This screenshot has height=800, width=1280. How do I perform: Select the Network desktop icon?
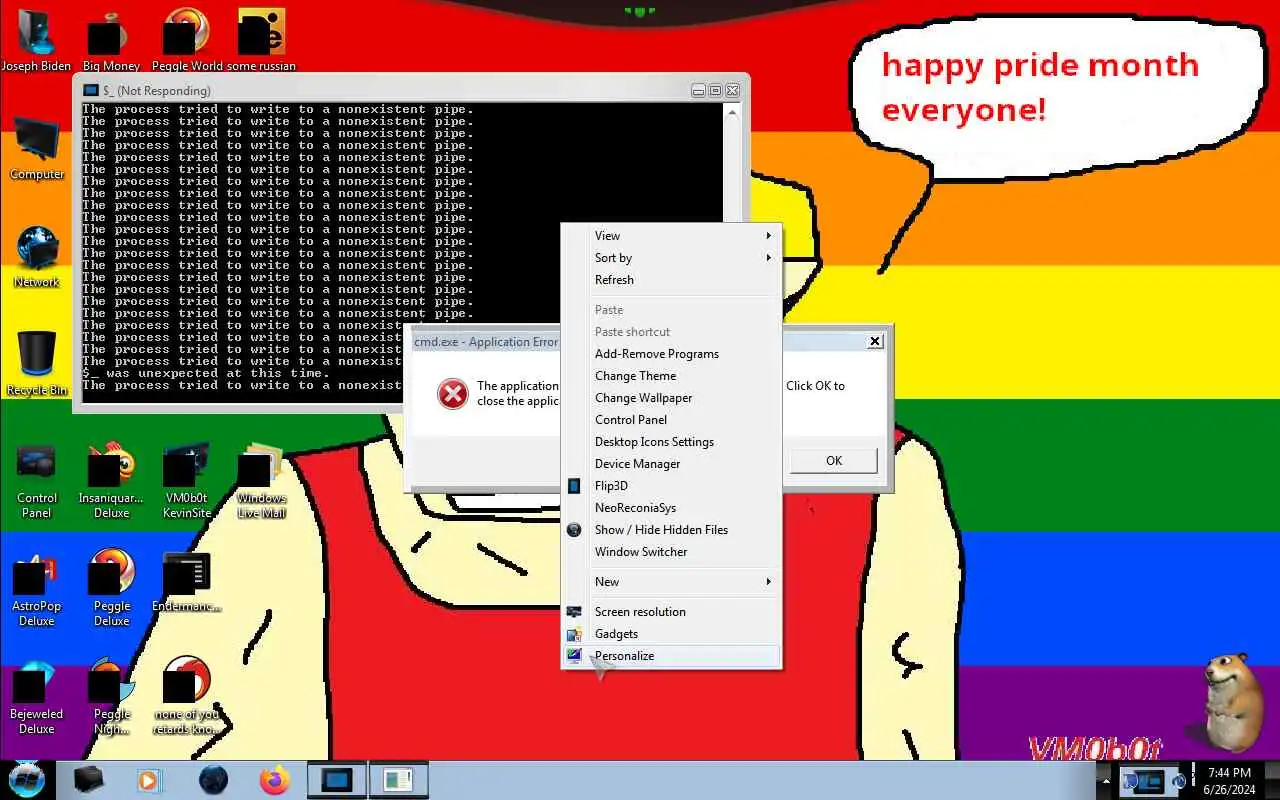[37, 256]
